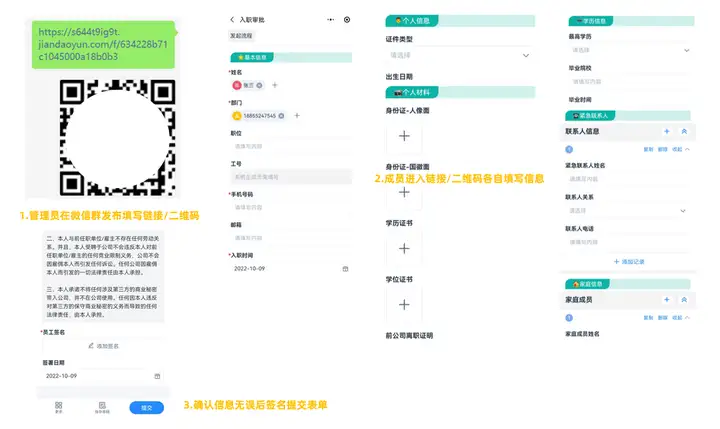
Task: Click the 入职时间 date value 2022-10-09
Action: tap(249, 269)
